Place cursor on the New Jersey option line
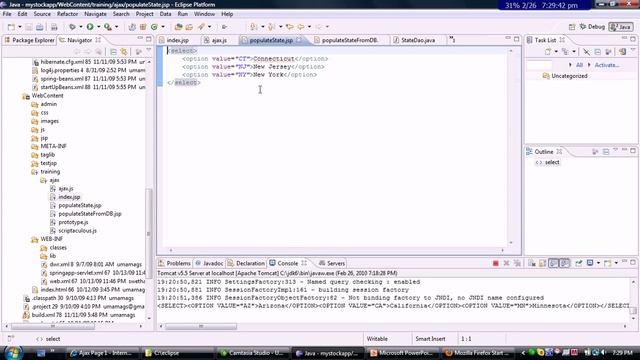 click(253, 67)
